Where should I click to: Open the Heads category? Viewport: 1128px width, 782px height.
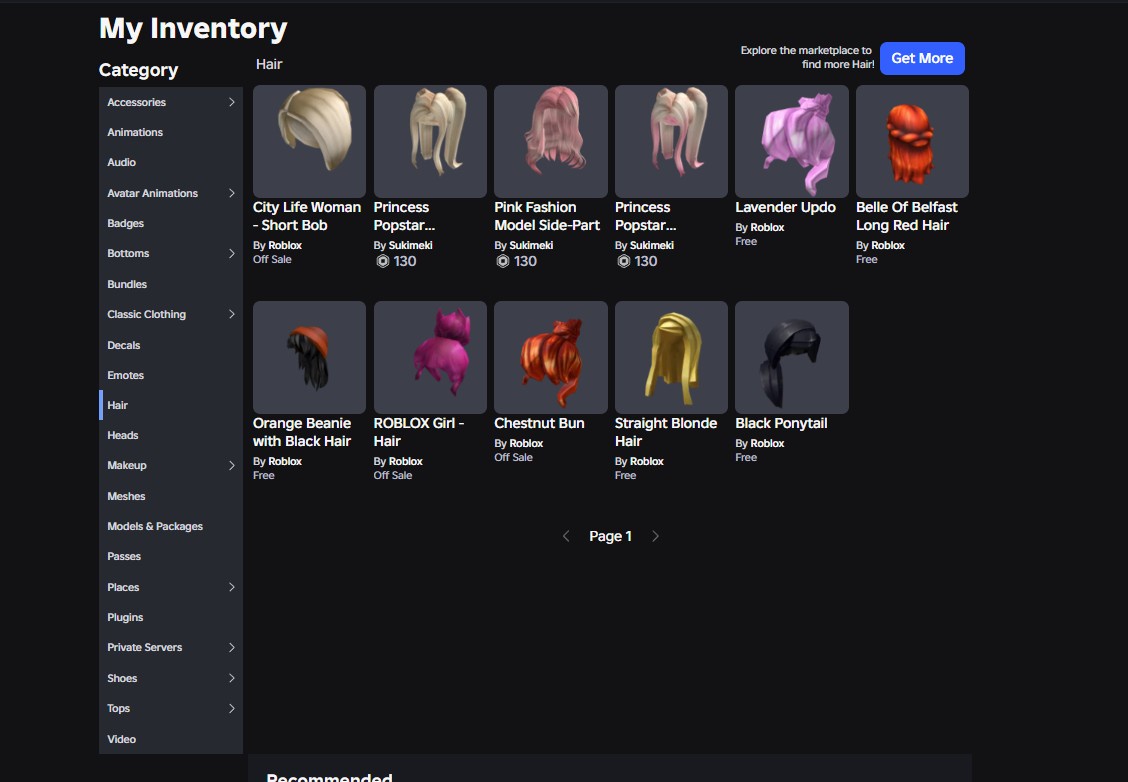click(x=171, y=435)
